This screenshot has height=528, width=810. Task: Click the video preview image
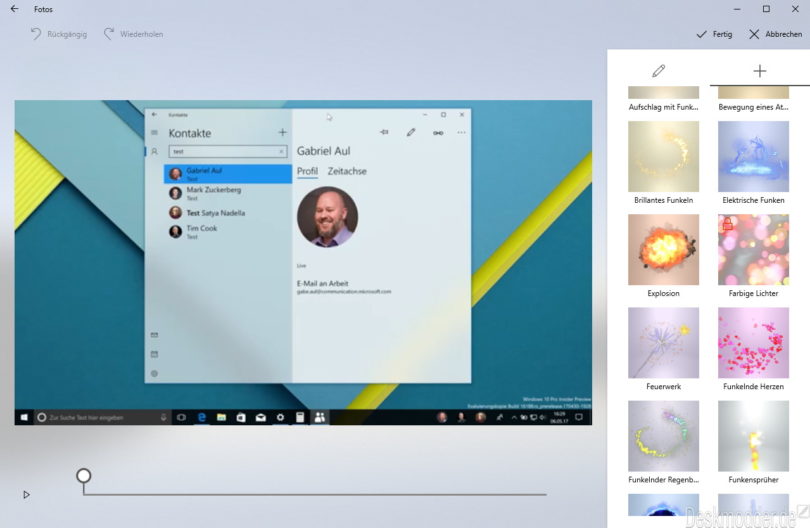pos(303,262)
